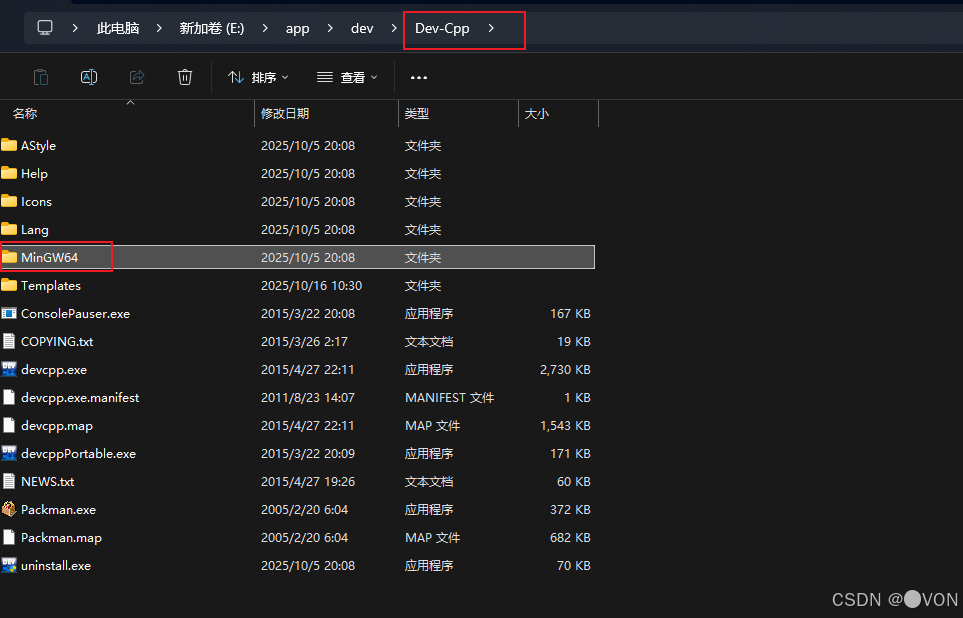Image resolution: width=963 pixels, height=618 pixels.
Task: Select the NEWS.txt file name
Action: (x=48, y=482)
